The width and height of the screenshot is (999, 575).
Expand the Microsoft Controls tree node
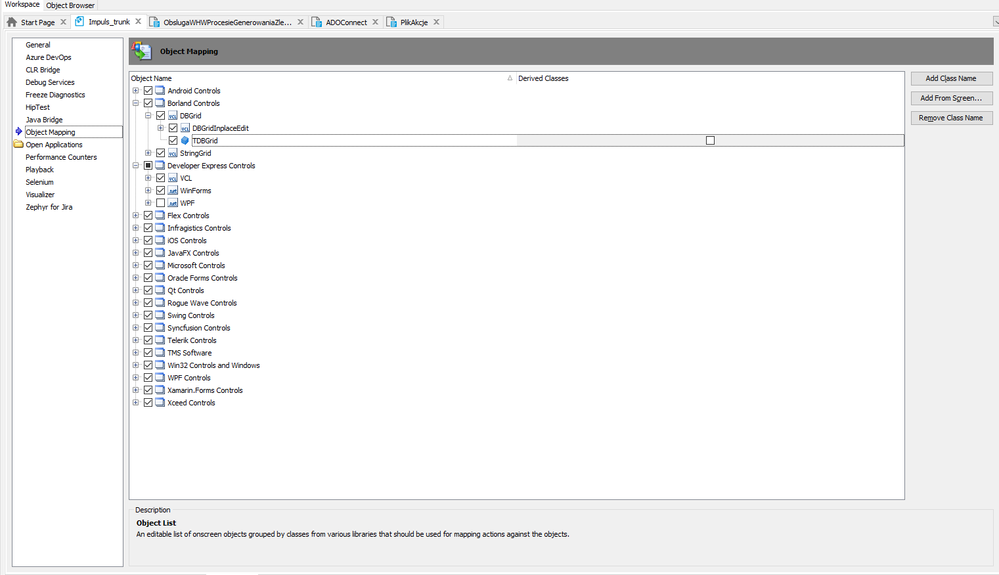pos(136,266)
